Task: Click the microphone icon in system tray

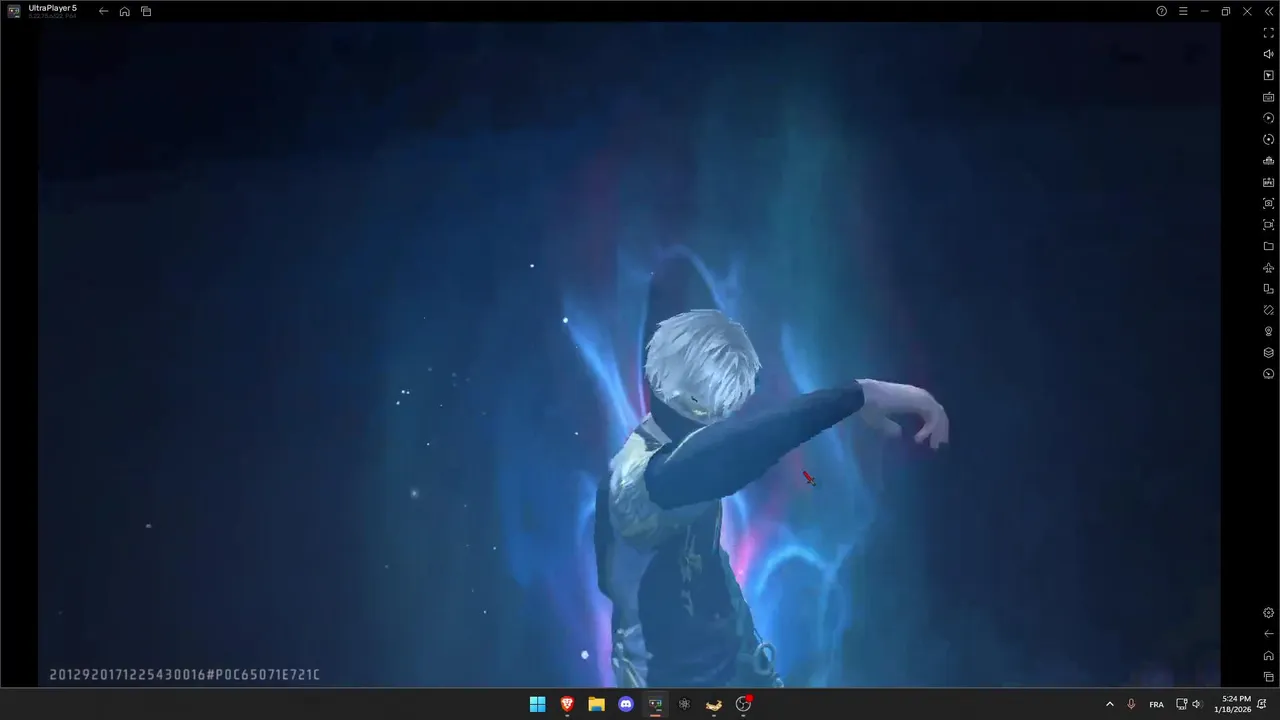Action: click(x=1131, y=704)
